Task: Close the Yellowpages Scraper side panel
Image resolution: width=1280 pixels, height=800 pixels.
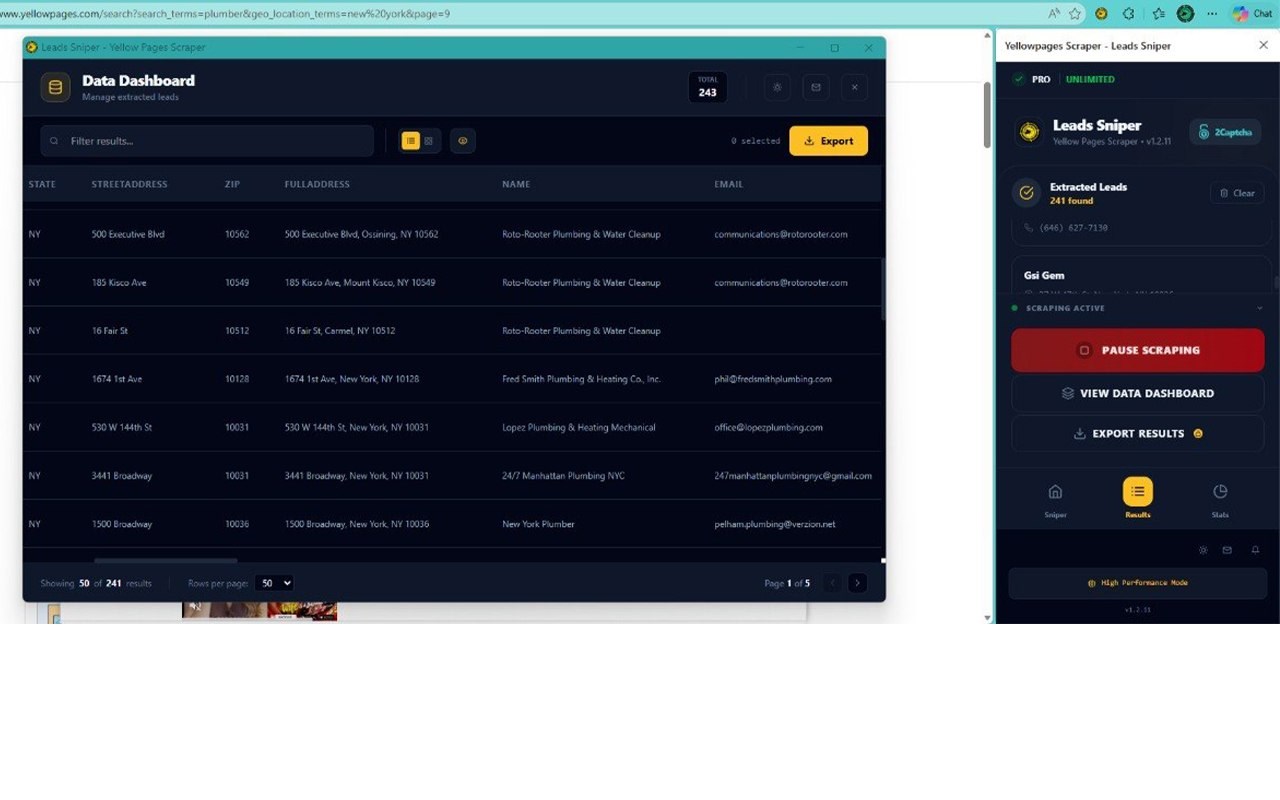Action: [1263, 45]
